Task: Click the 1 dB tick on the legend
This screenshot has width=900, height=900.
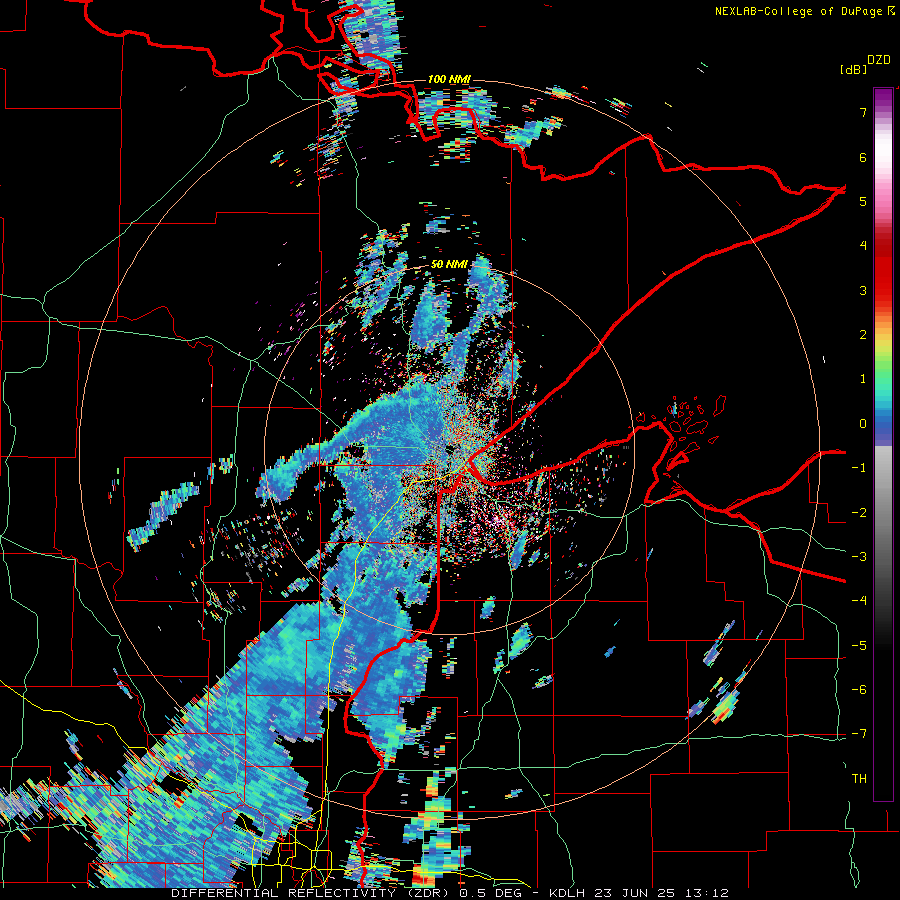Action: (863, 379)
